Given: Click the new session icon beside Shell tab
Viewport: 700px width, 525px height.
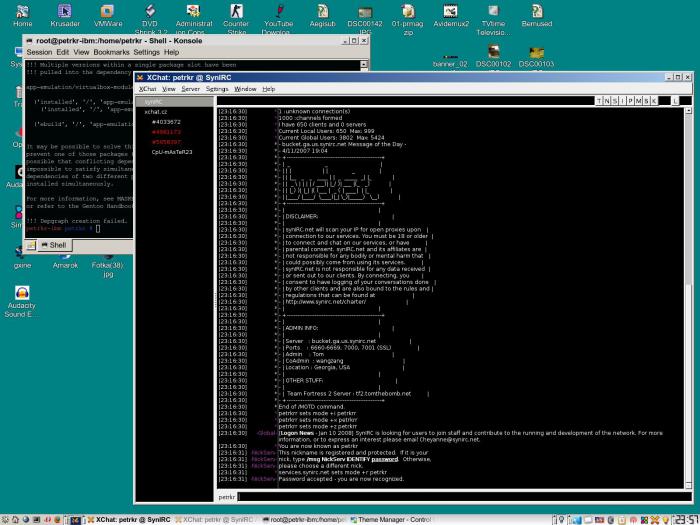Looking at the screenshot, I should 30,245.
